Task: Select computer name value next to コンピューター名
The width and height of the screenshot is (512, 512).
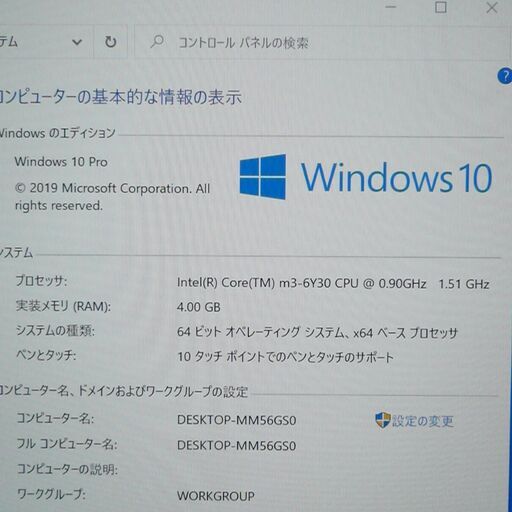Action: [x=236, y=420]
